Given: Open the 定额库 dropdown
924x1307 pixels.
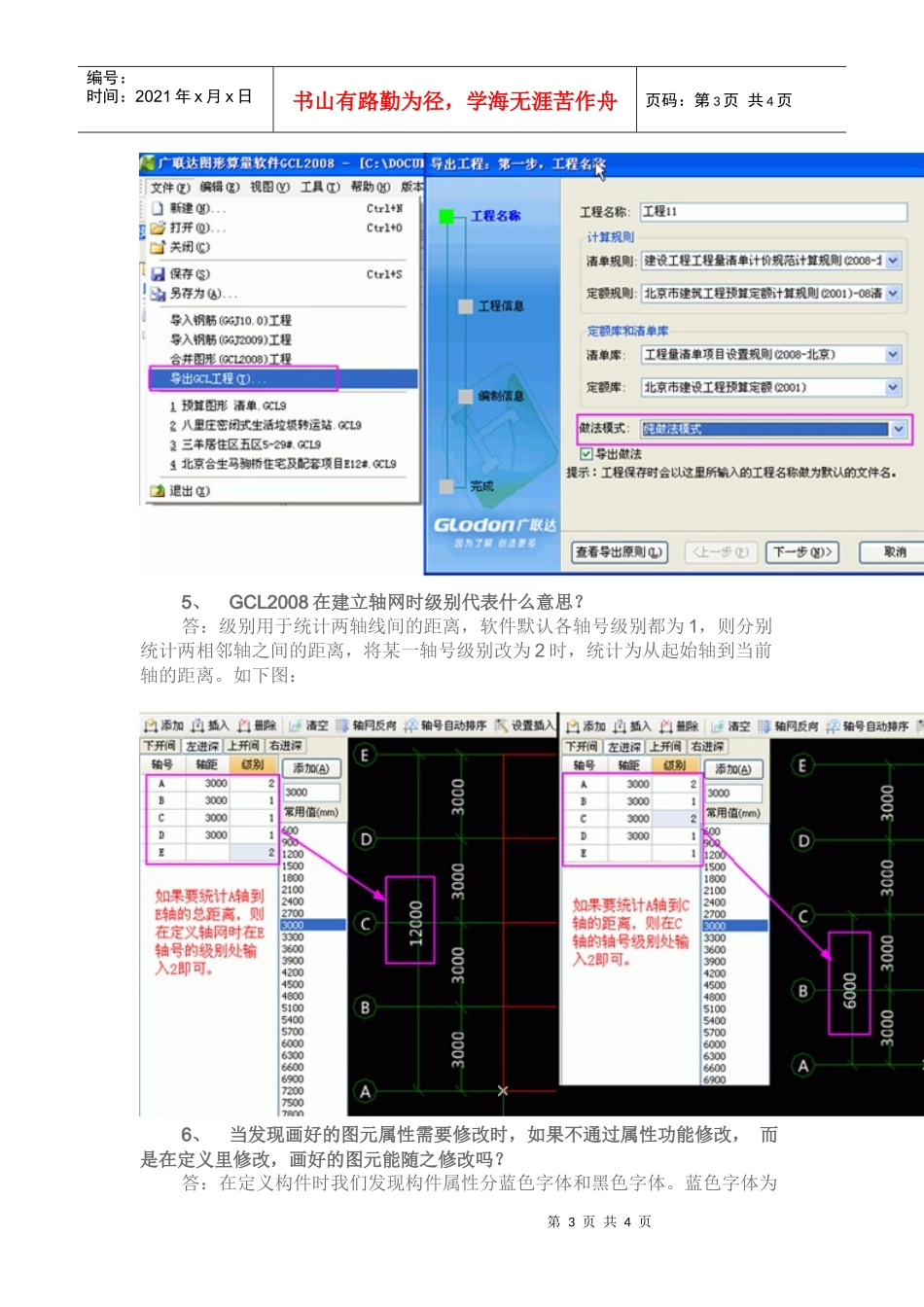Looking at the screenshot, I should coord(893,387).
